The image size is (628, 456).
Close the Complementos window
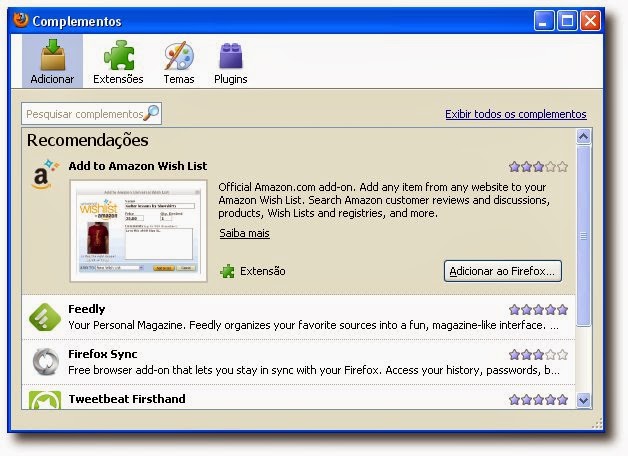pyautogui.click(x=590, y=20)
